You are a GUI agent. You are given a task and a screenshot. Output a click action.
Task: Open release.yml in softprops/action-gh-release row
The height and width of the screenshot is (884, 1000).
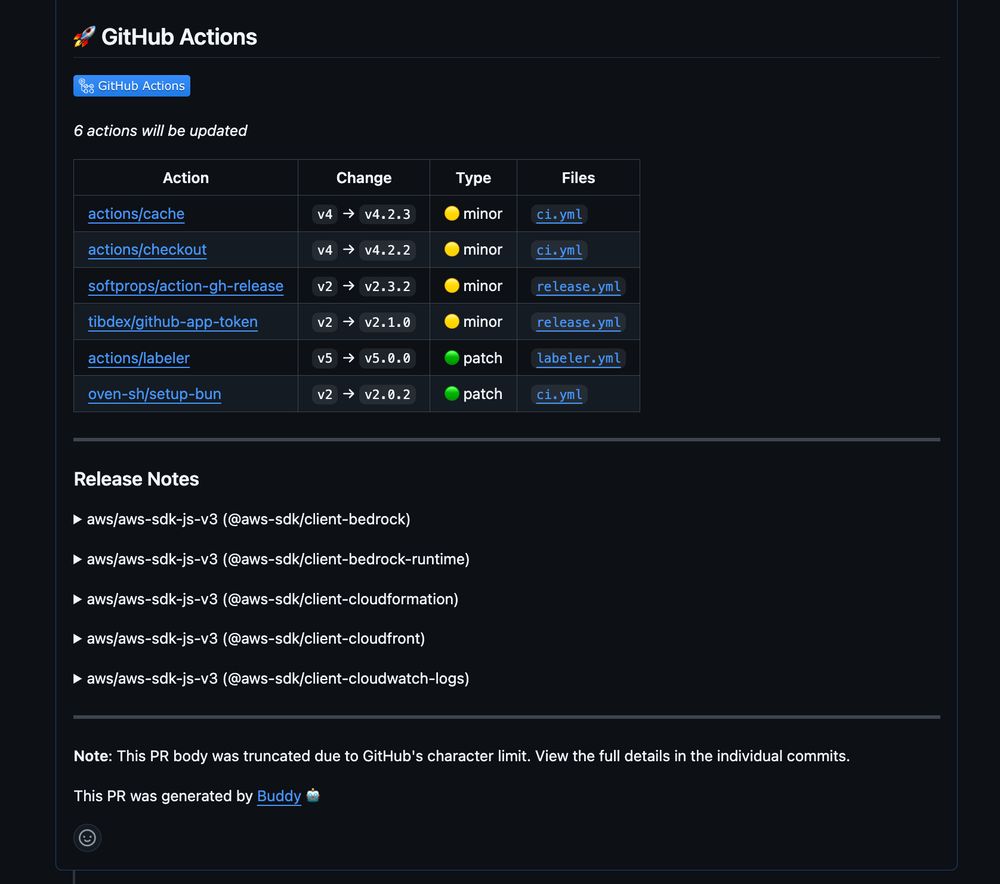tap(578, 286)
